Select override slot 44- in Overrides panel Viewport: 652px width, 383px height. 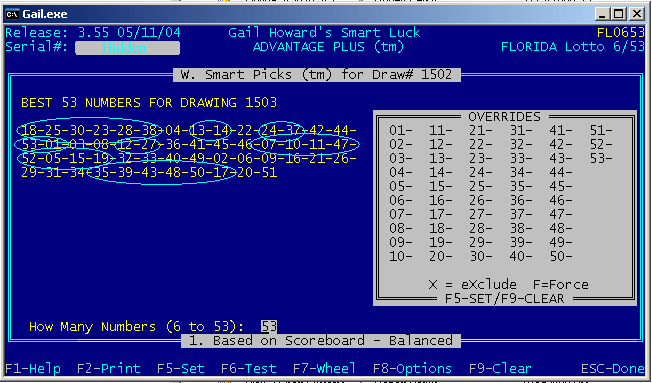[x=561, y=172]
